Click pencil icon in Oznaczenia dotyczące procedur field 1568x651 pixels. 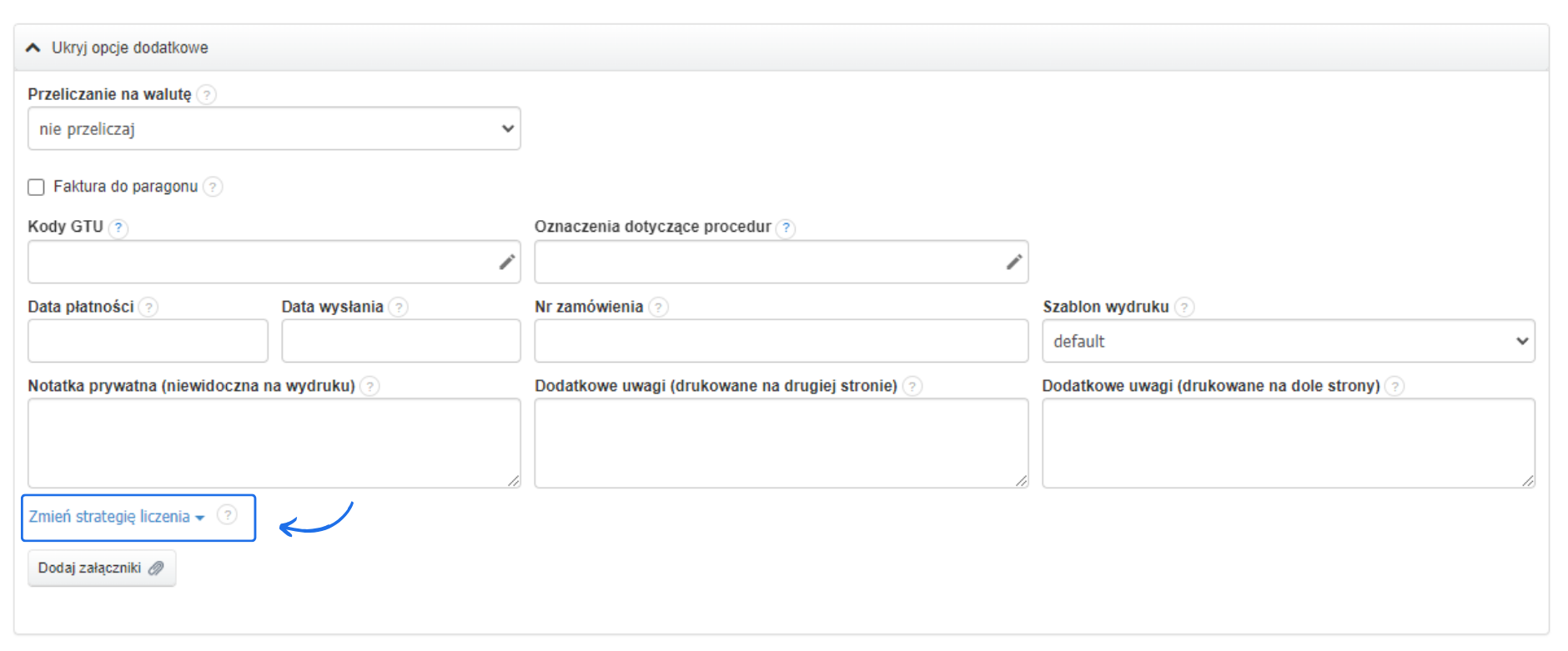click(1013, 263)
